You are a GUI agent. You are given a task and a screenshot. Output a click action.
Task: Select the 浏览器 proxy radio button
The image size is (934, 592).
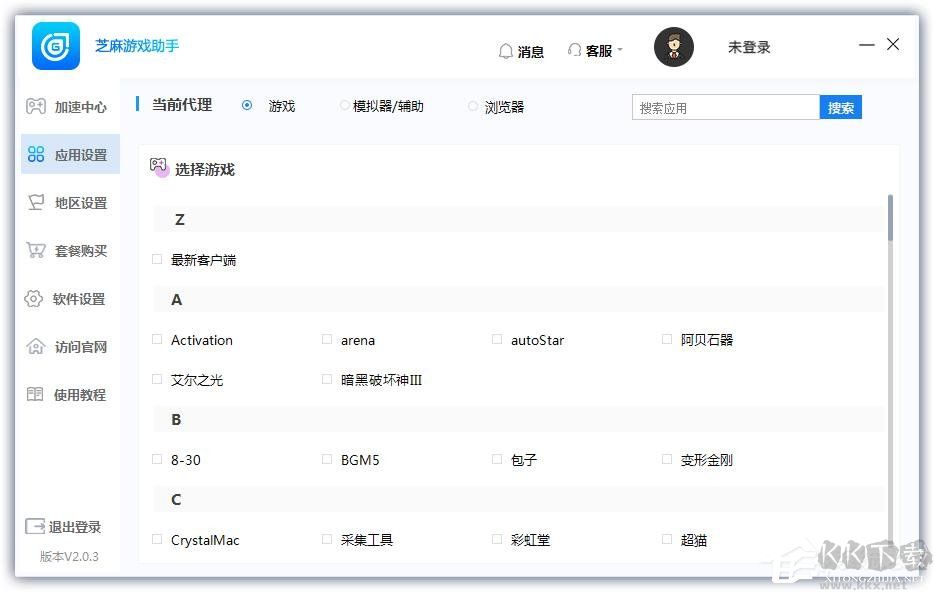471,106
